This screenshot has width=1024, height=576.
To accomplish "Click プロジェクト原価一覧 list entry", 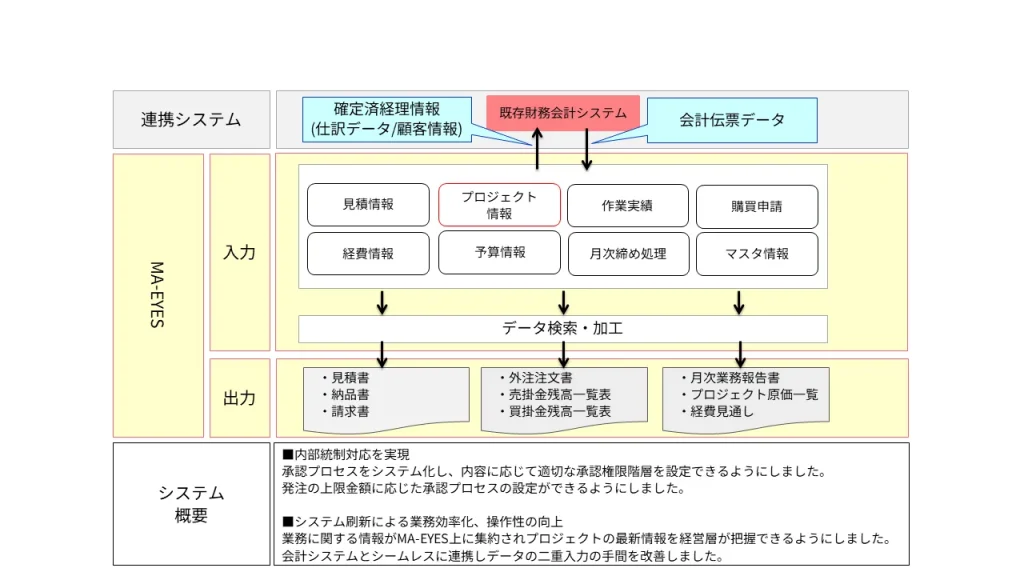I will [754, 394].
